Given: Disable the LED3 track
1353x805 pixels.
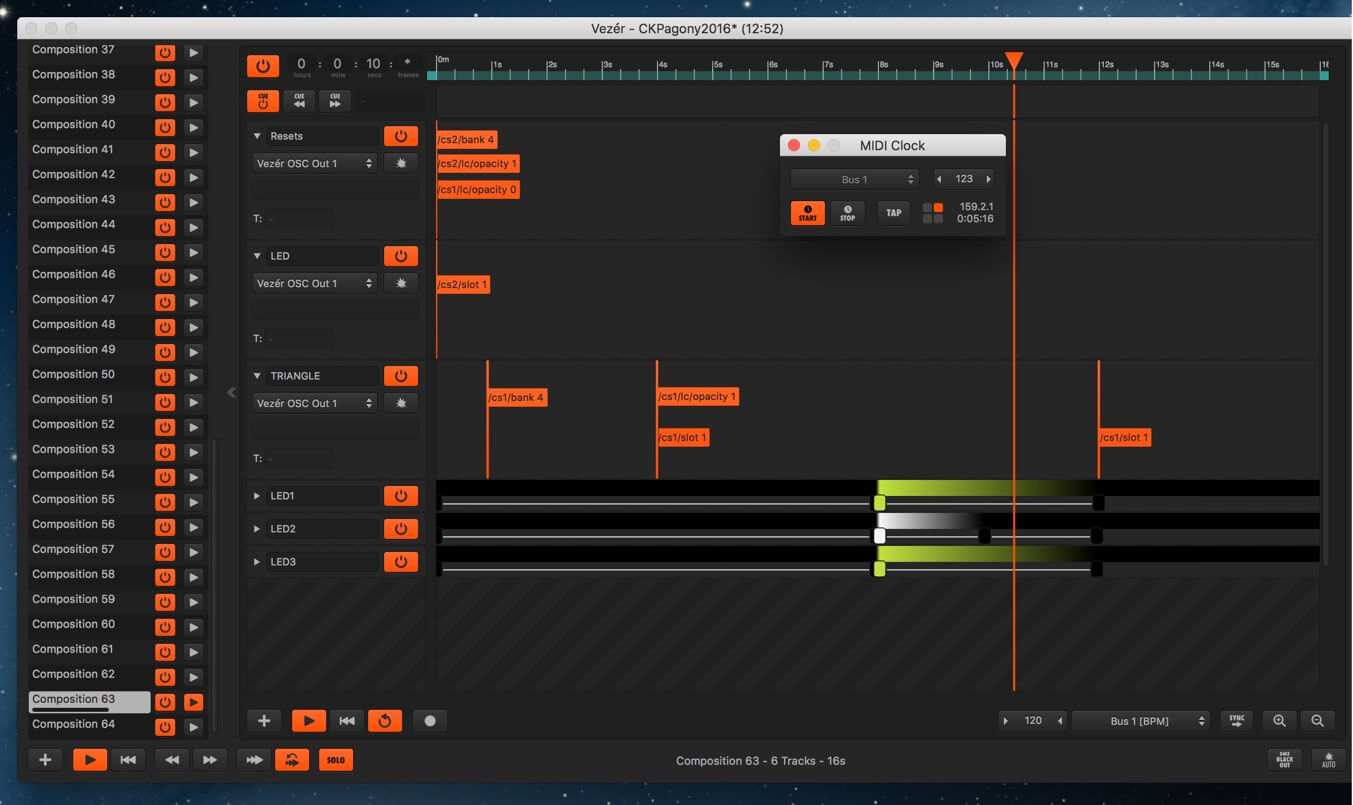Looking at the screenshot, I should [x=401, y=562].
